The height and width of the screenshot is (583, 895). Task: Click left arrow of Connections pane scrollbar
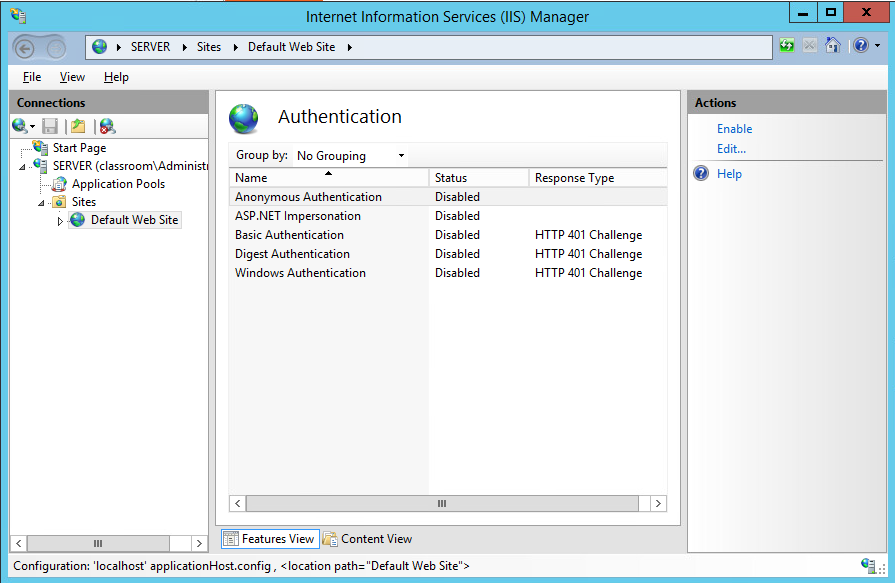19,543
